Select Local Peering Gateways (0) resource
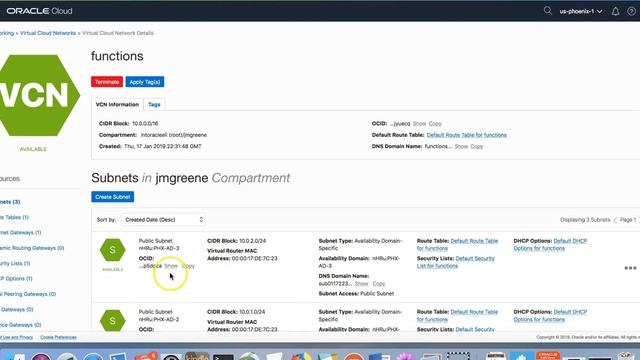Screen dimensions: 640x360 28,294
